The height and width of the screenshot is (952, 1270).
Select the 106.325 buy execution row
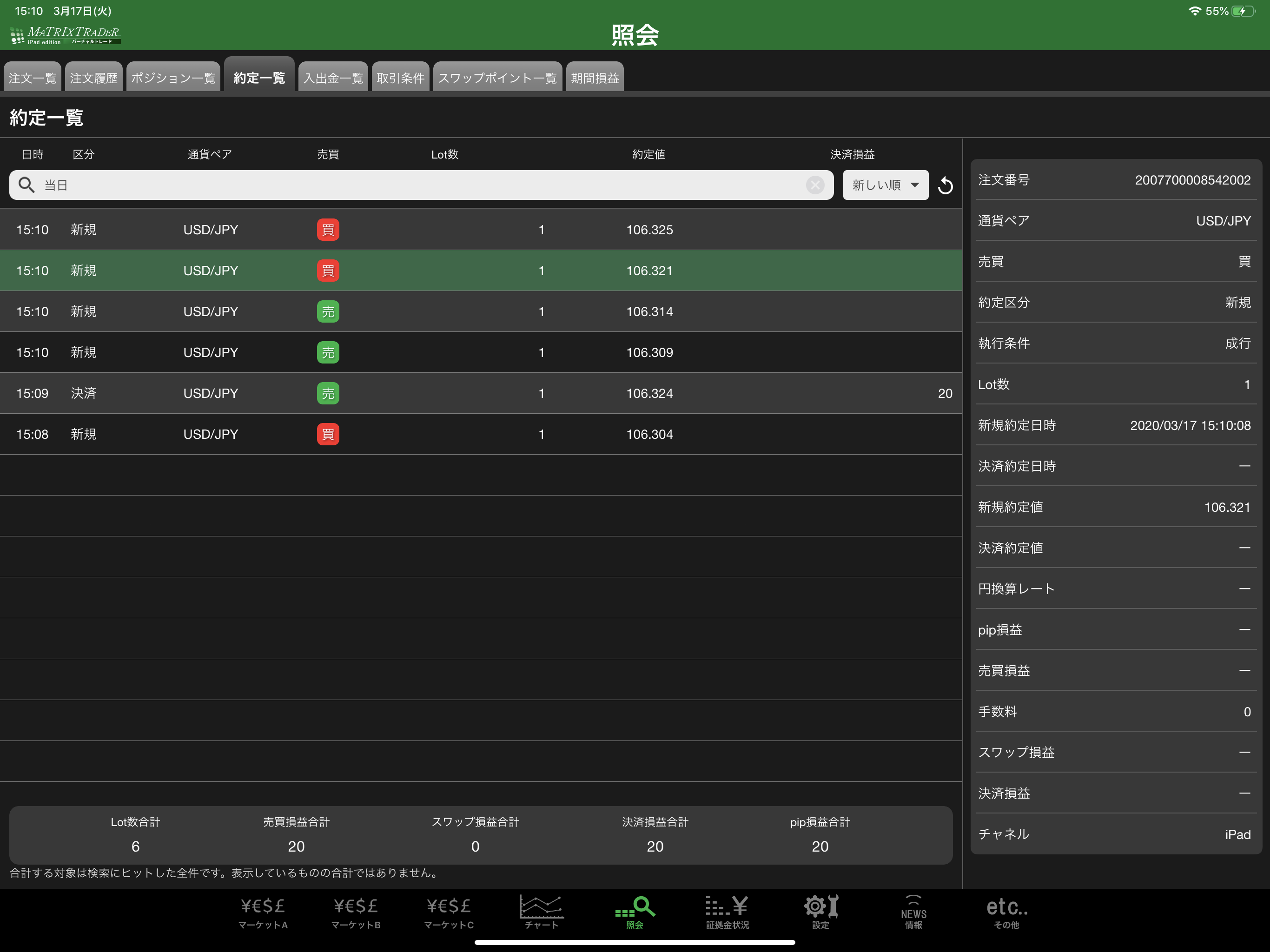click(x=481, y=230)
